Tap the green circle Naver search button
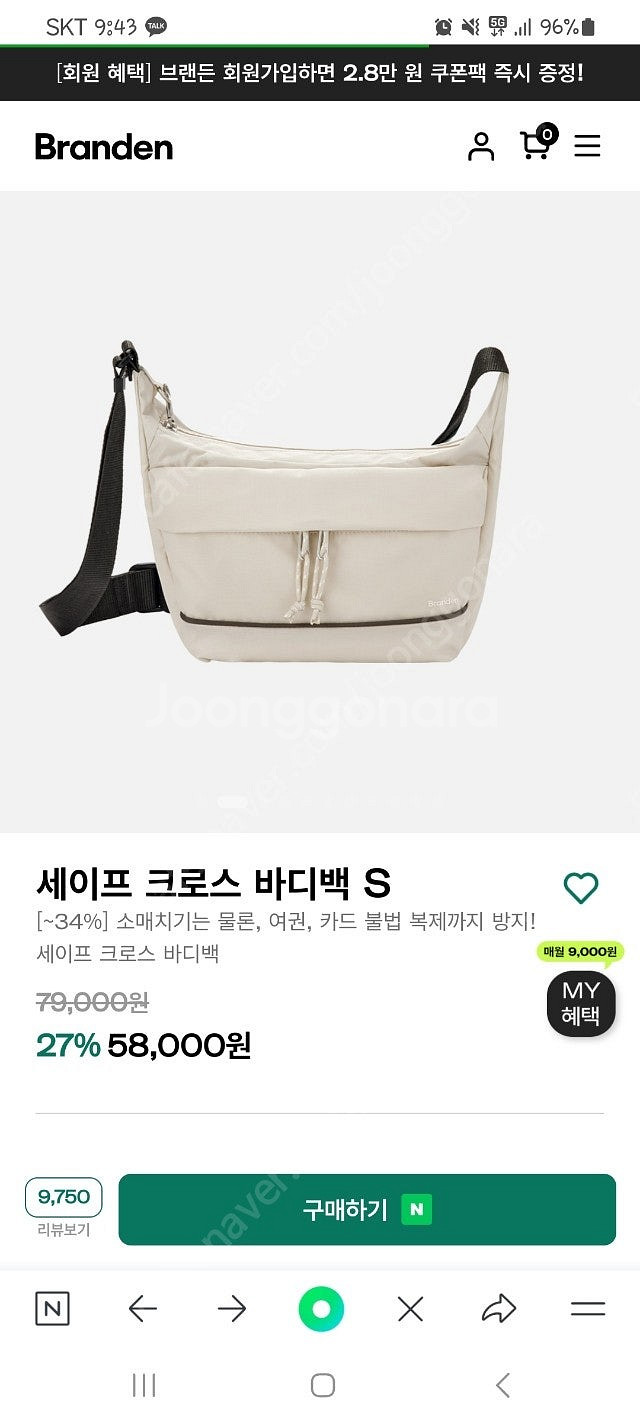This screenshot has height=1422, width=640. click(x=321, y=1308)
